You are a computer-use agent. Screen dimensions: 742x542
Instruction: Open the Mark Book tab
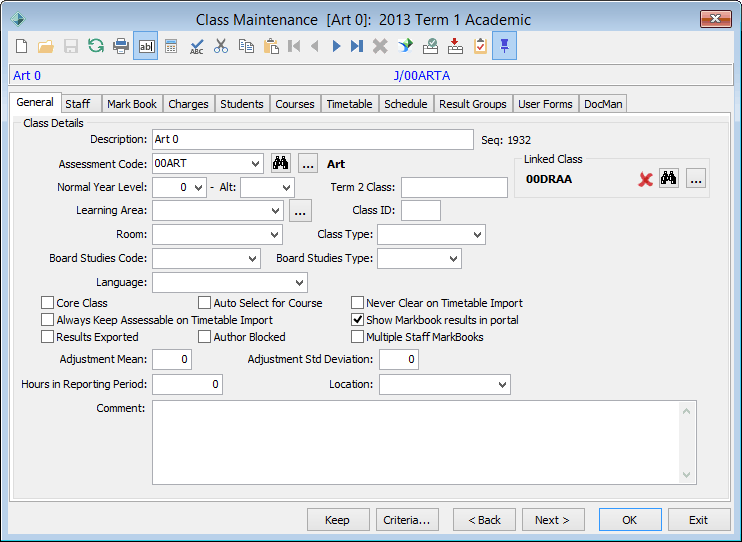click(x=132, y=104)
